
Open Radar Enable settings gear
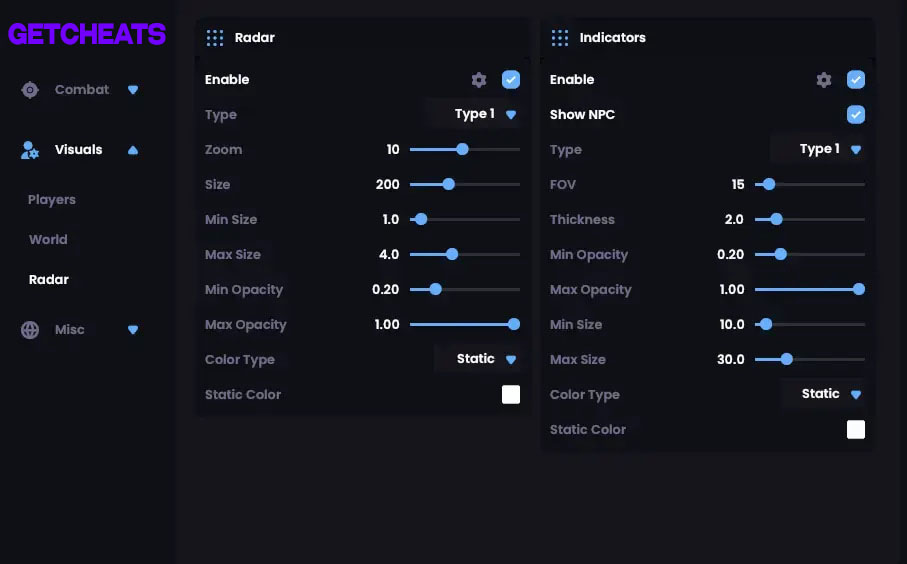[479, 80]
